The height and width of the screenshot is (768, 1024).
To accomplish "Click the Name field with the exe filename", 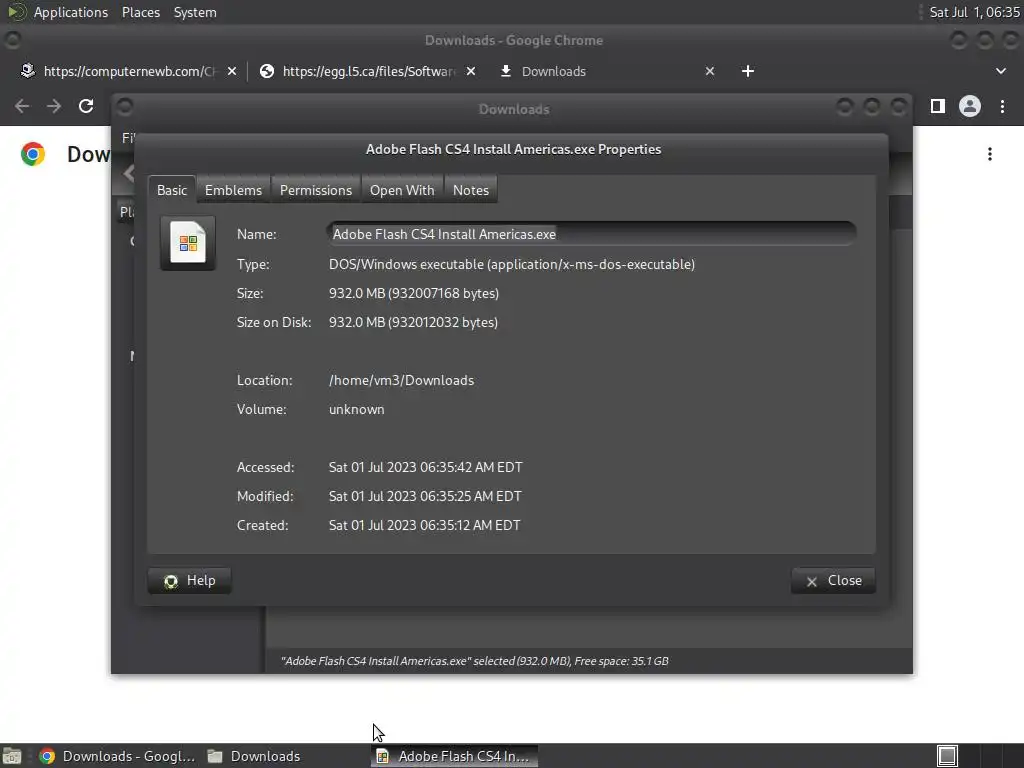I will [x=591, y=234].
